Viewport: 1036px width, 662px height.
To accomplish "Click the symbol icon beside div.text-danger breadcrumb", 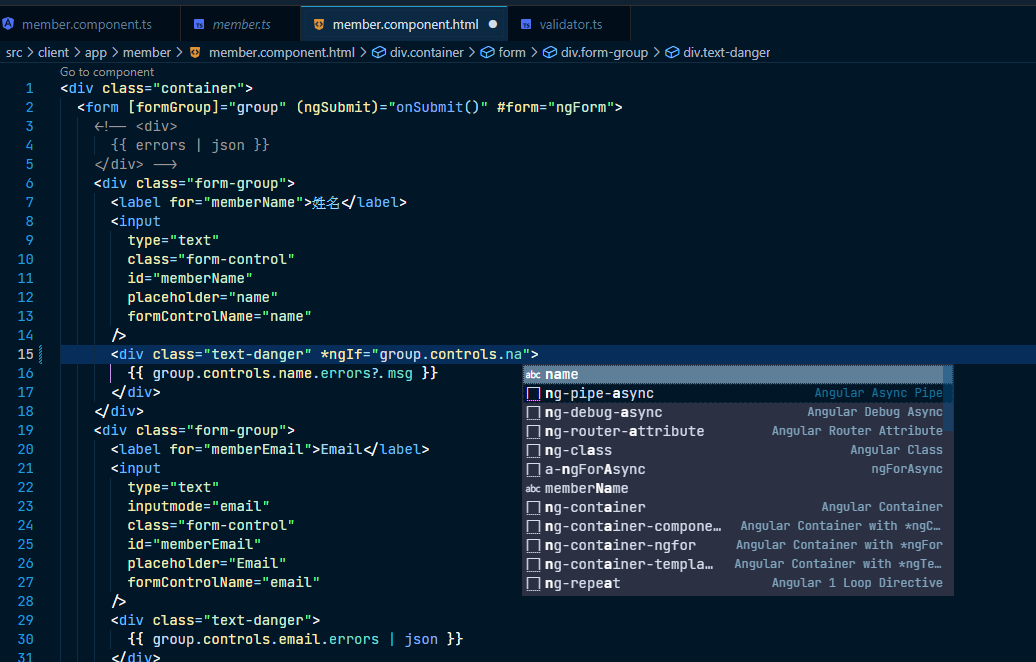I will point(671,52).
